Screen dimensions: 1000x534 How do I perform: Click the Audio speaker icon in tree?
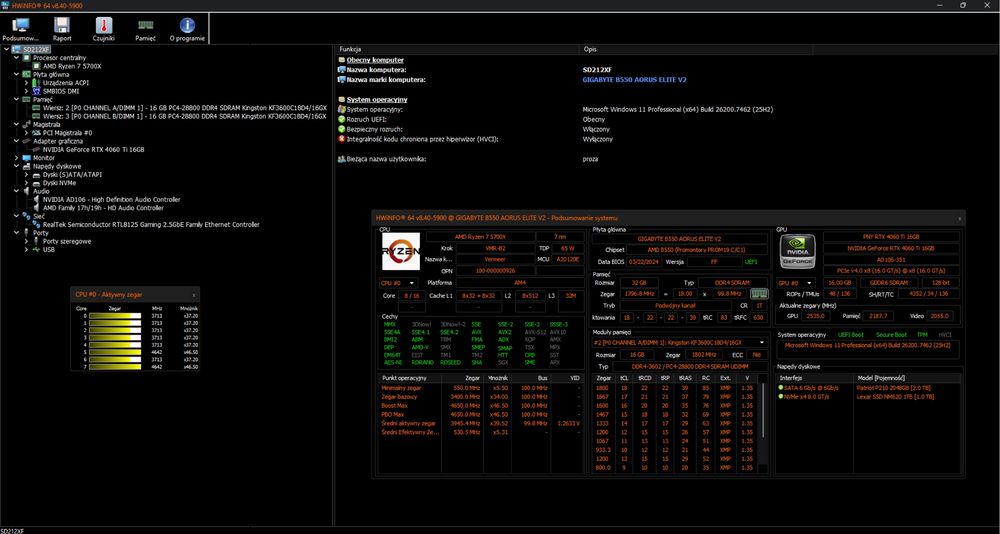pyautogui.click(x=26, y=191)
